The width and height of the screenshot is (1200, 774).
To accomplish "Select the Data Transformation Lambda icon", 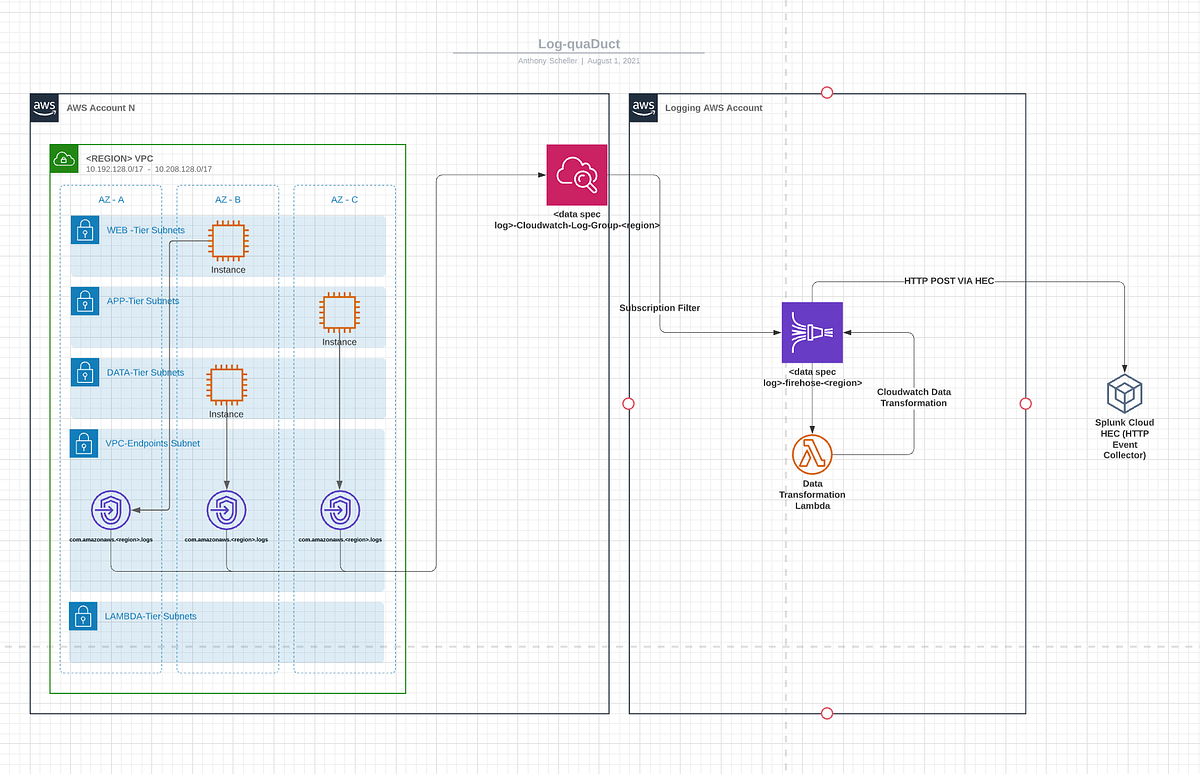I will (x=812, y=453).
